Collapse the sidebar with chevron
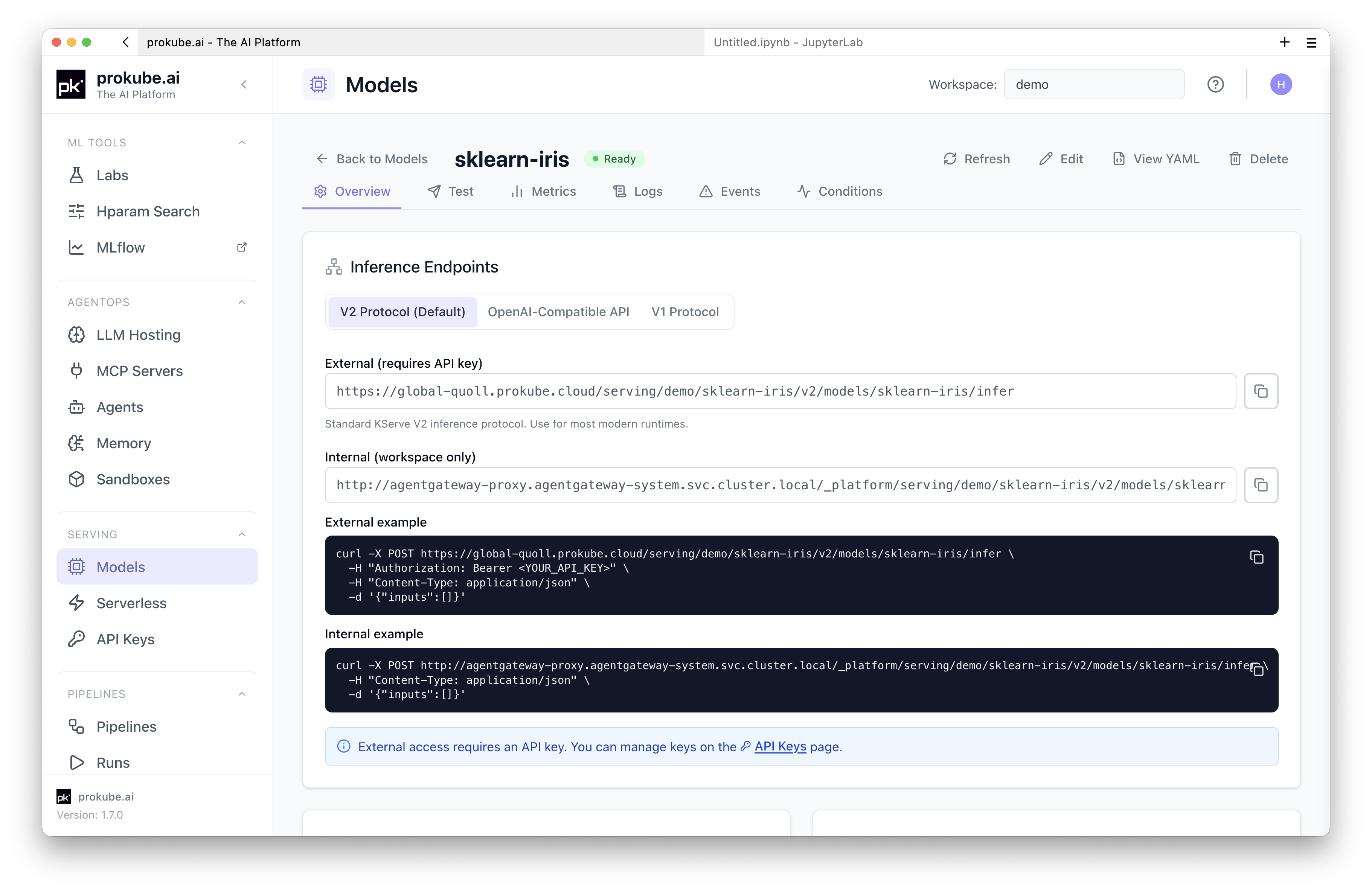 tap(244, 85)
